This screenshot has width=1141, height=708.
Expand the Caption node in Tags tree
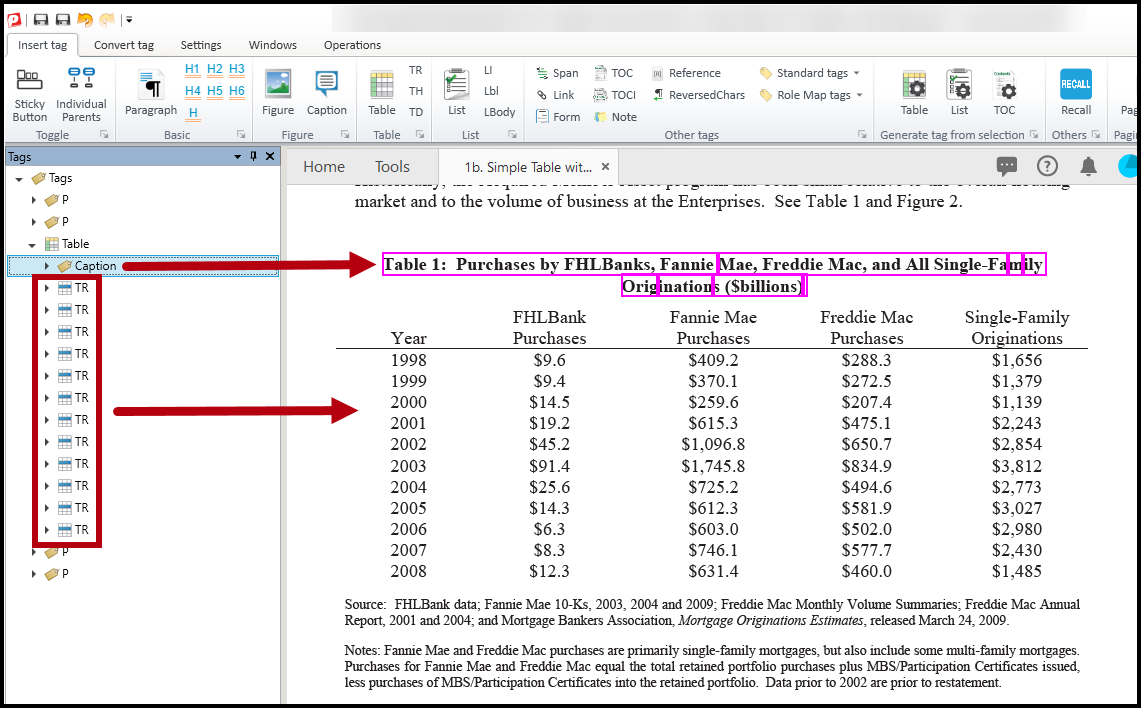point(47,266)
